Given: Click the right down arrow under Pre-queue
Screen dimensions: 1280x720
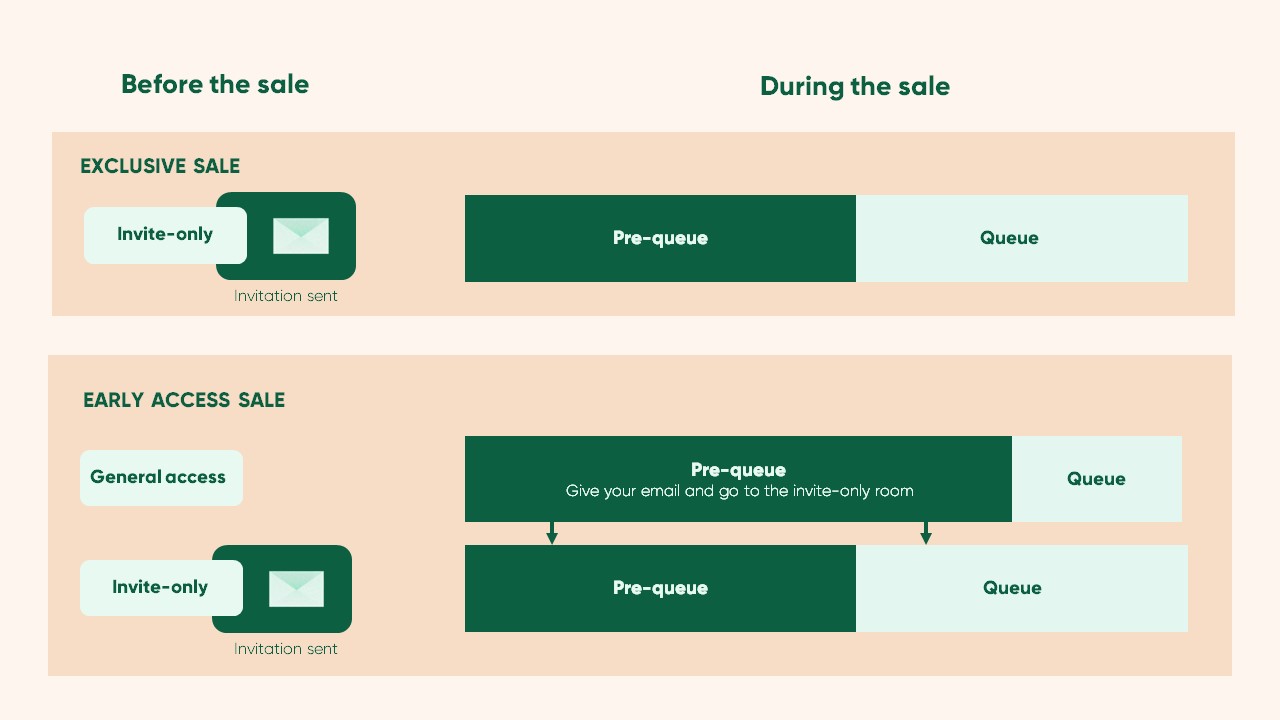Looking at the screenshot, I should coord(926,533).
